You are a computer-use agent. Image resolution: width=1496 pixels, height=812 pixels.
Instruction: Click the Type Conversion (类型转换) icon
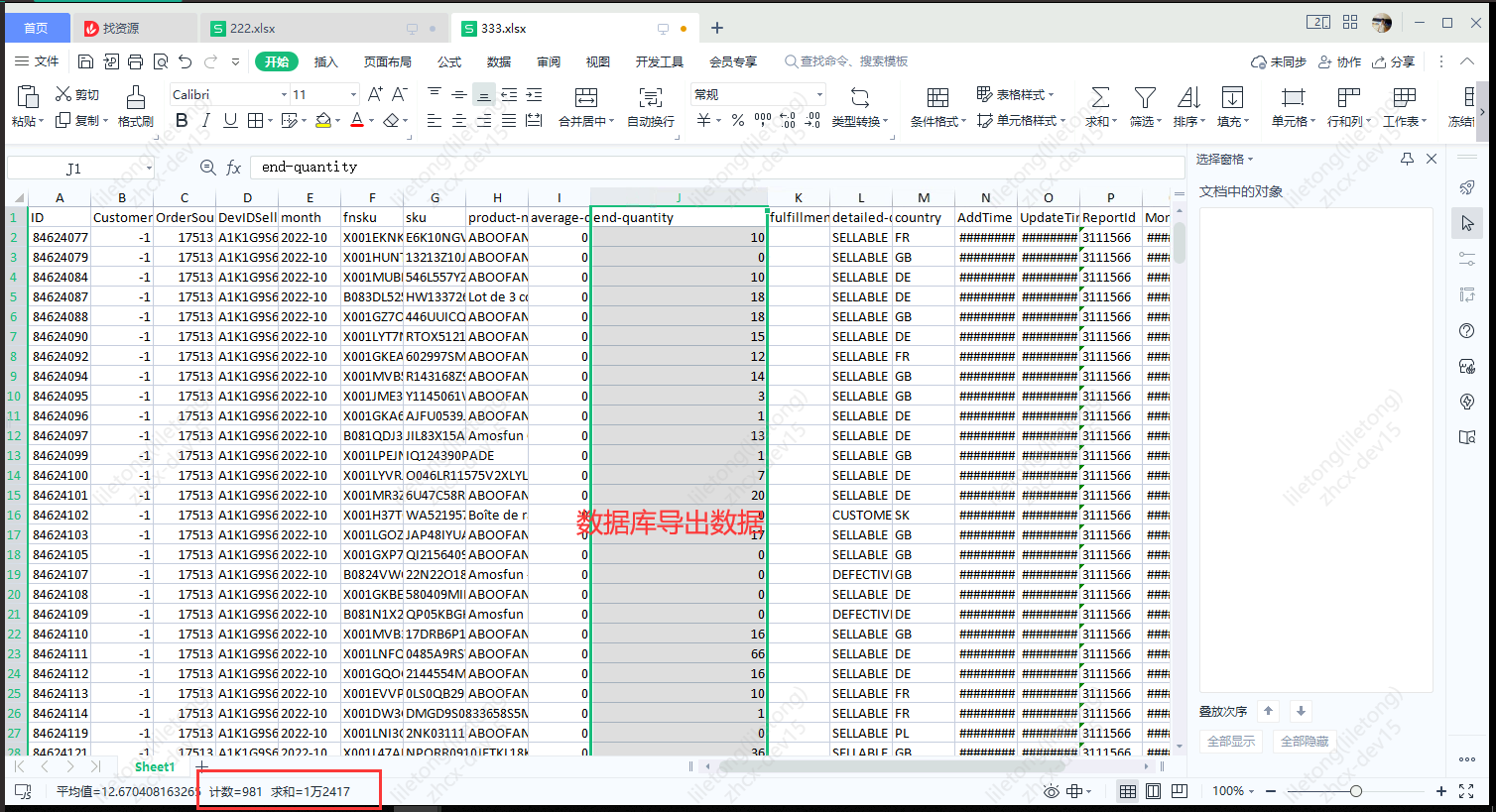coord(860,97)
